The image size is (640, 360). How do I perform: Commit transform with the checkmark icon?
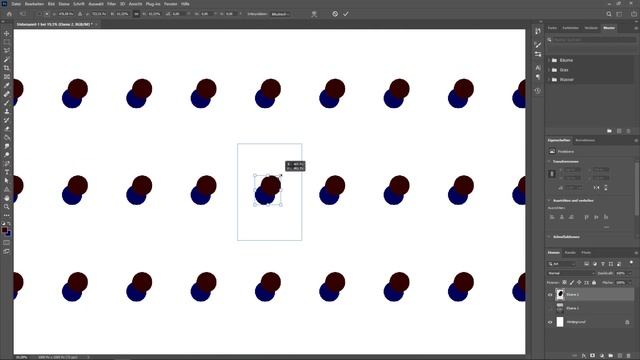(346, 14)
